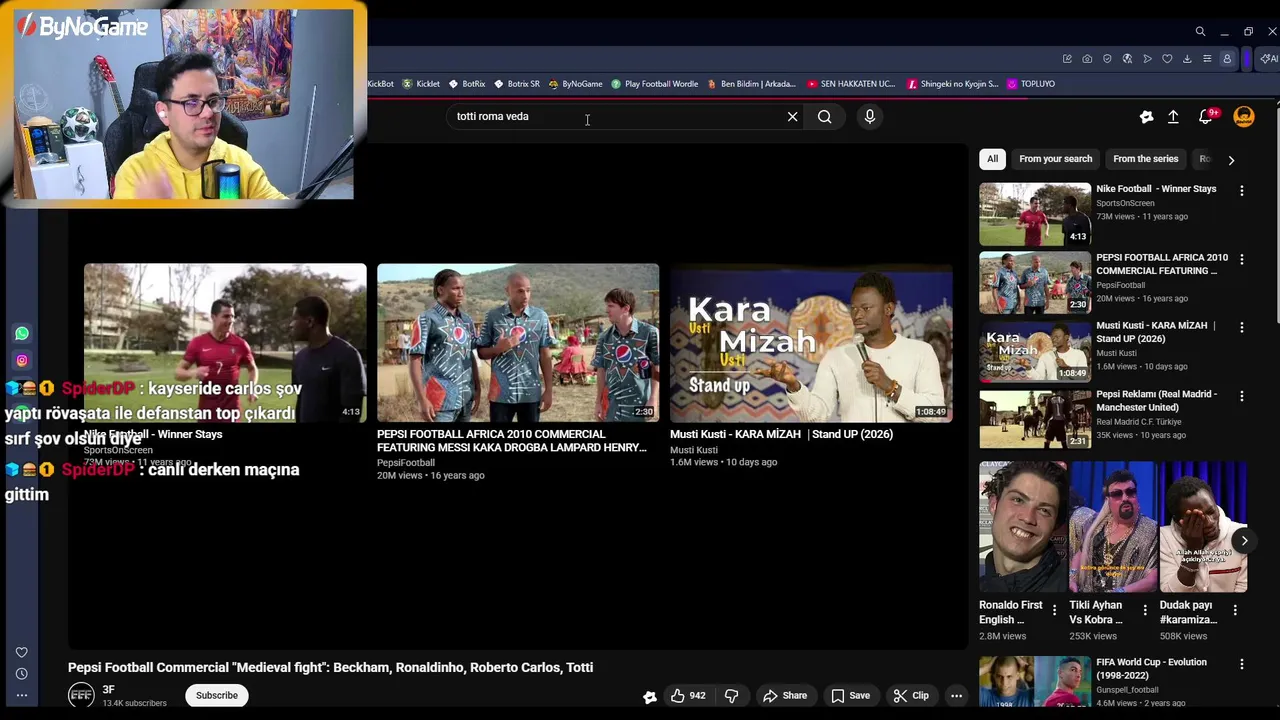
Task: Subscribe to the 3F channel
Action: [x=217, y=696]
